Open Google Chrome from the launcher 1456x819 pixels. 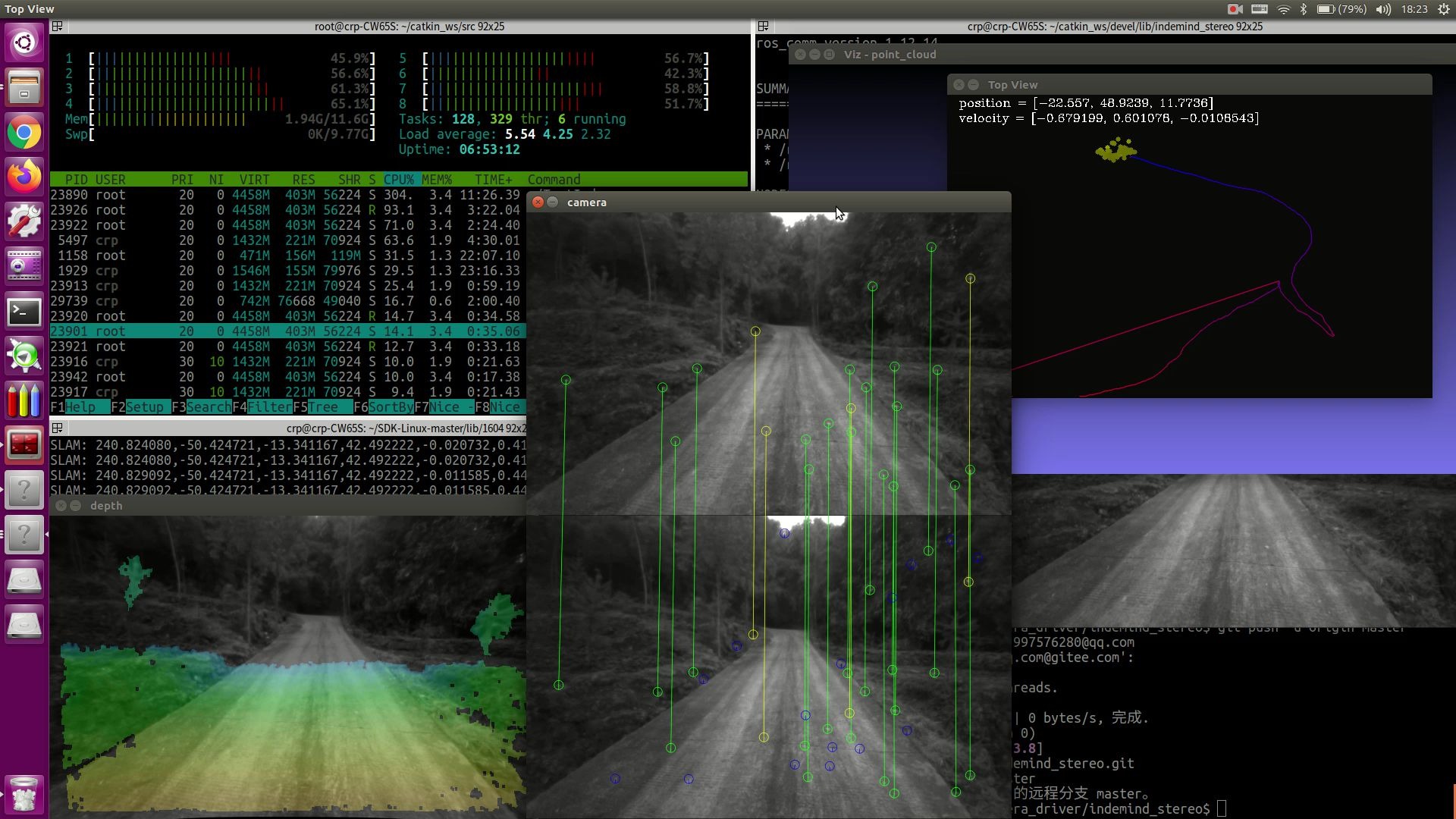point(24,133)
